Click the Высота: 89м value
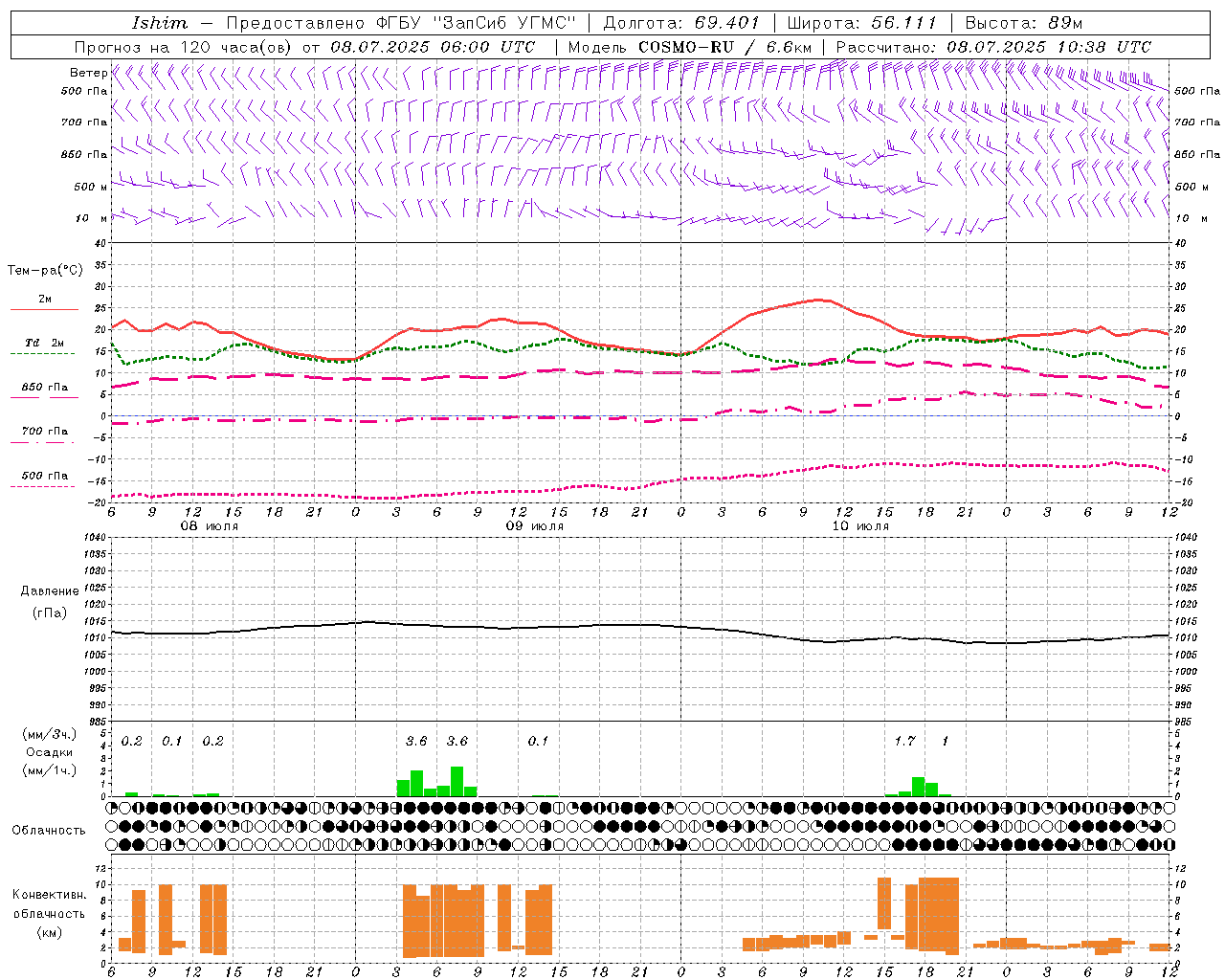1225x980 pixels. pos(1024,23)
